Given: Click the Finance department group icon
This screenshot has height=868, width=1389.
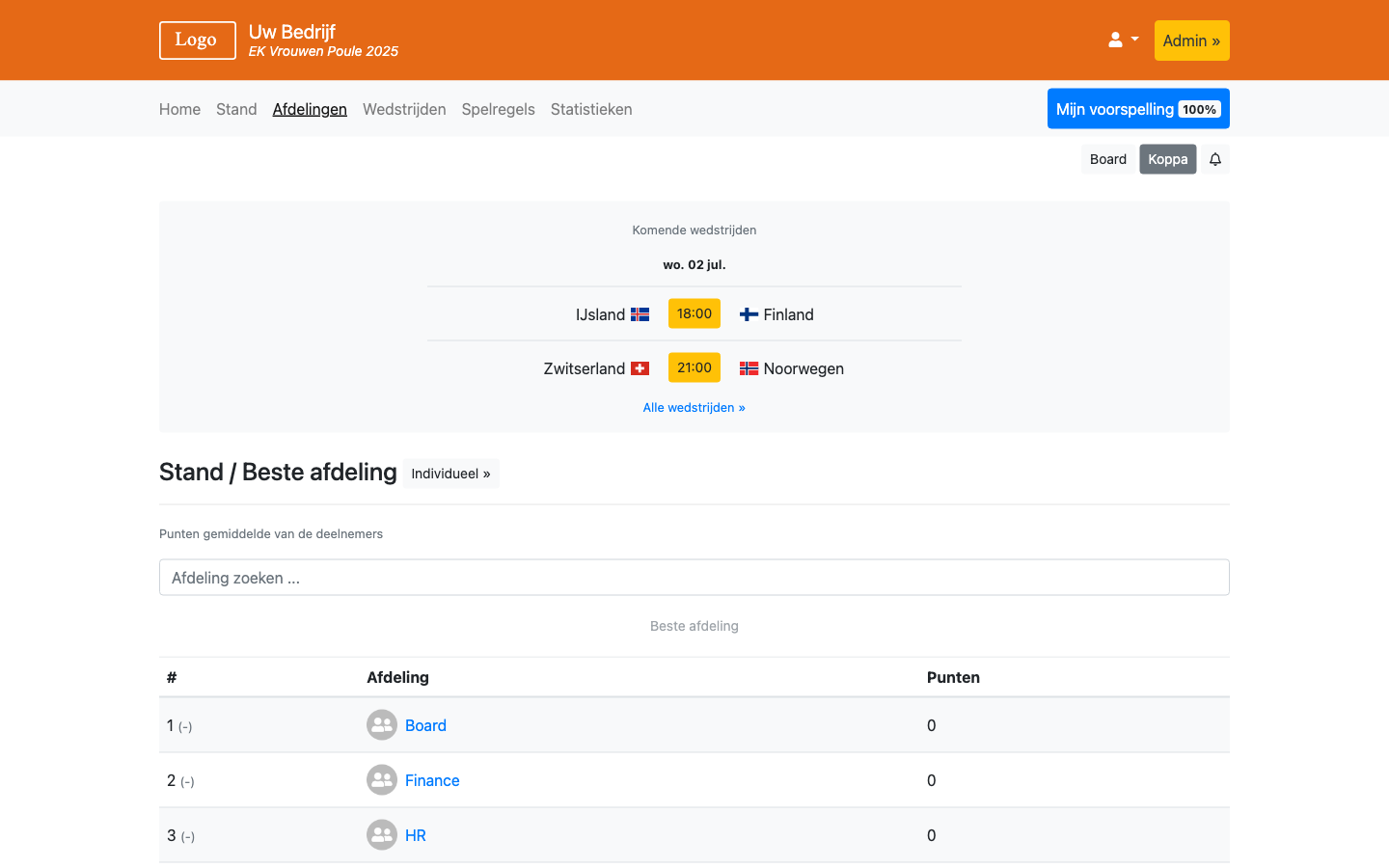Looking at the screenshot, I should coord(382,780).
